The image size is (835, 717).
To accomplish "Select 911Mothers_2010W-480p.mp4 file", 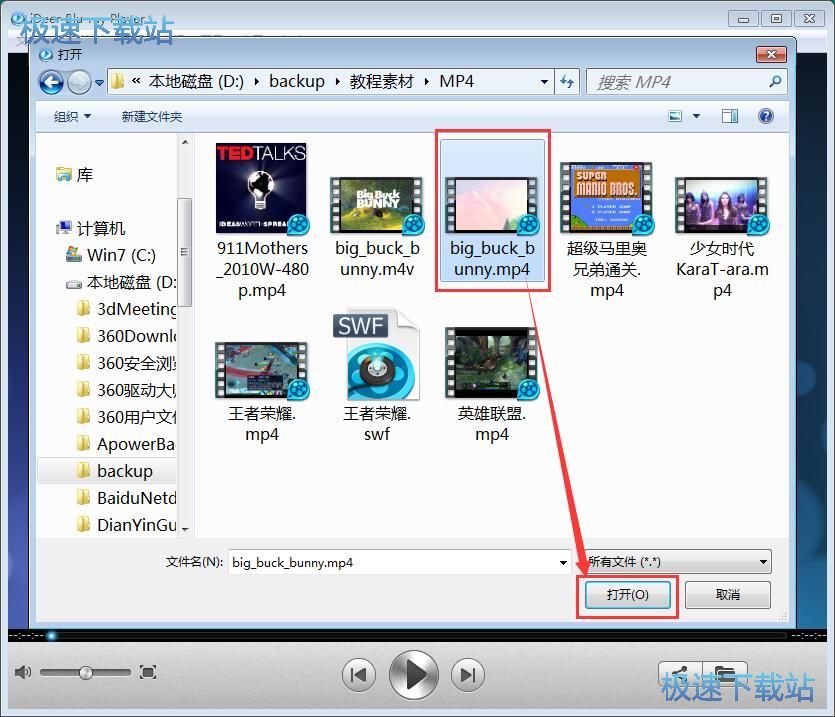I will (x=261, y=222).
